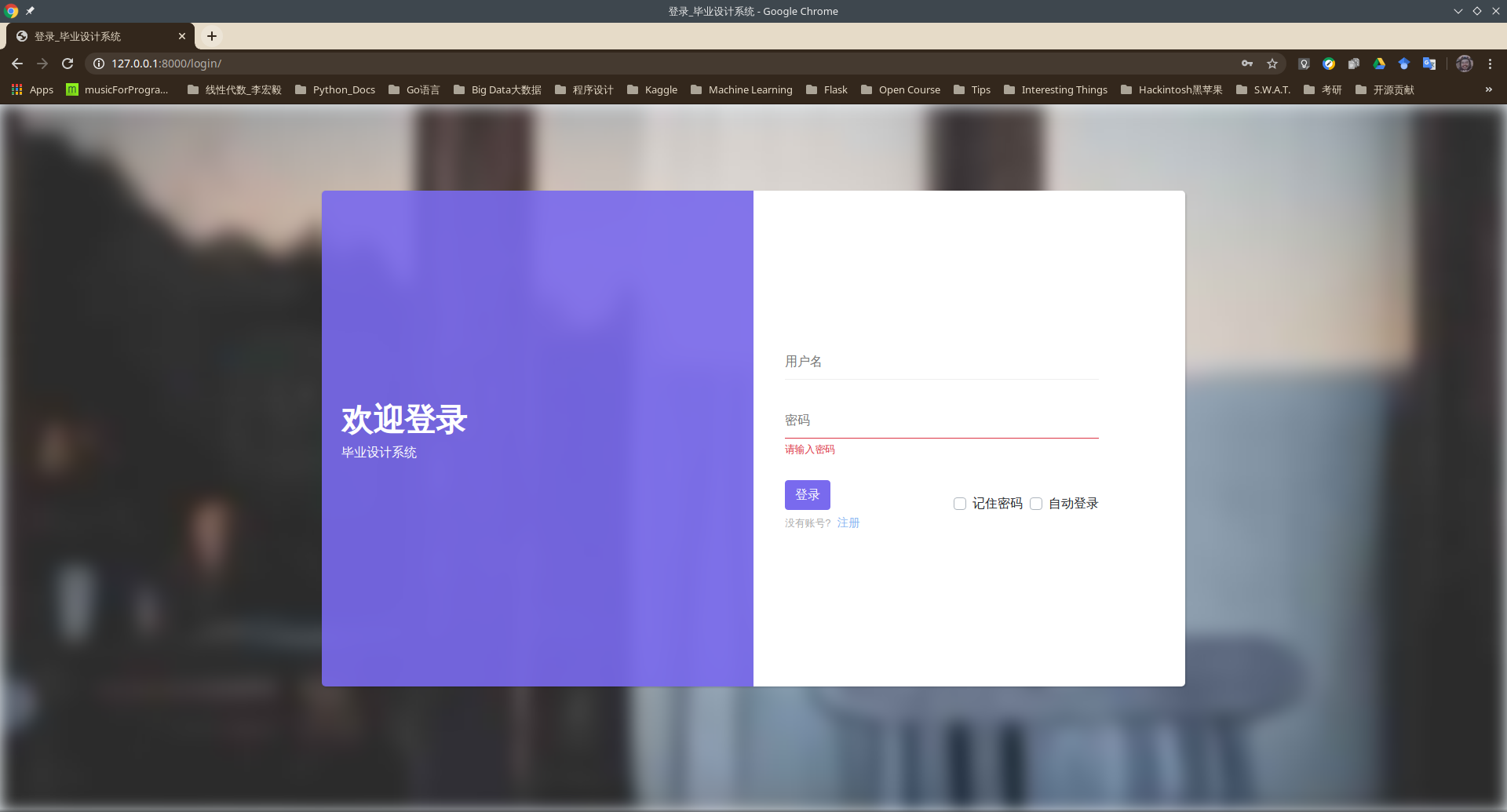Open the 程序设计 bookmark folder
This screenshot has width=1507, height=812.
point(584,89)
